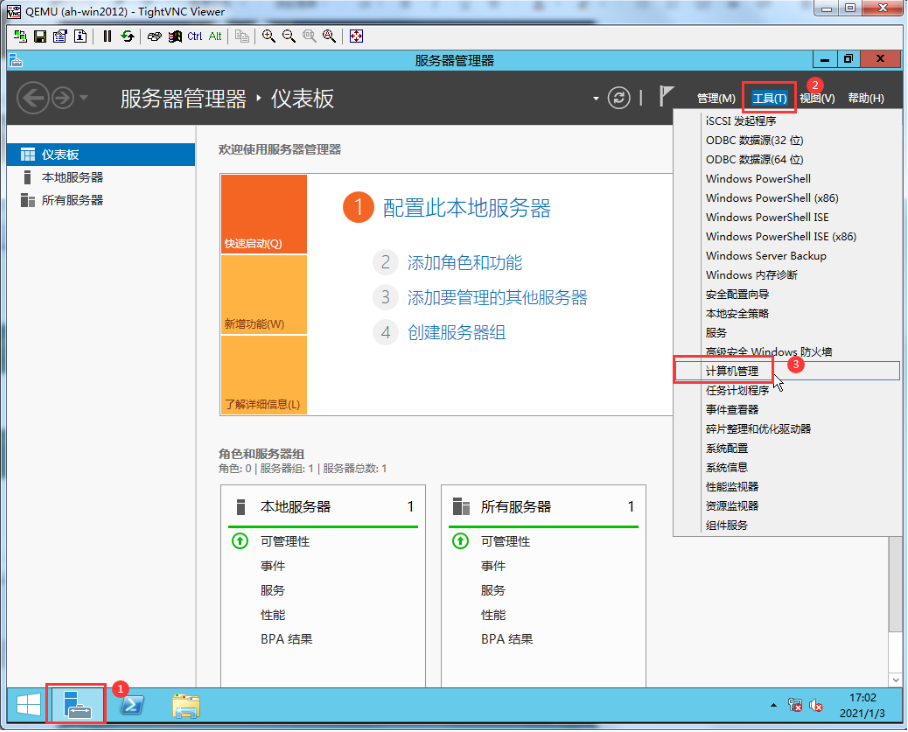The image size is (908, 732).
Task: Click the Server Manager refresh circle icon
Action: [x=620, y=97]
